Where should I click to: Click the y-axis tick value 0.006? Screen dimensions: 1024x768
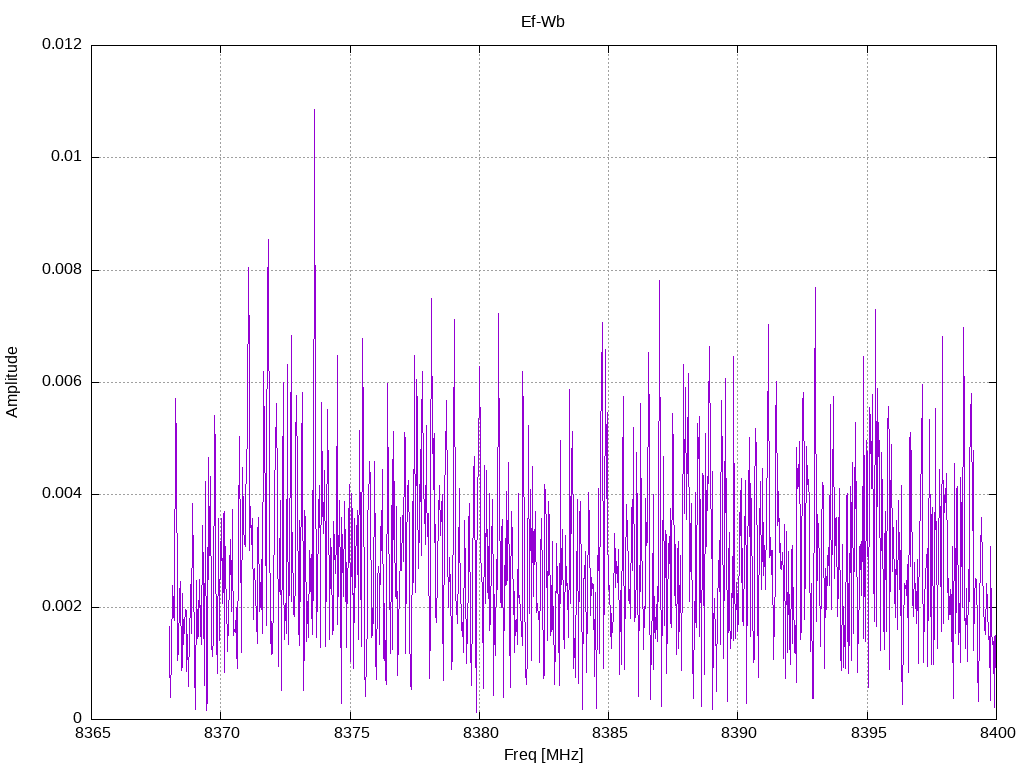(62, 382)
